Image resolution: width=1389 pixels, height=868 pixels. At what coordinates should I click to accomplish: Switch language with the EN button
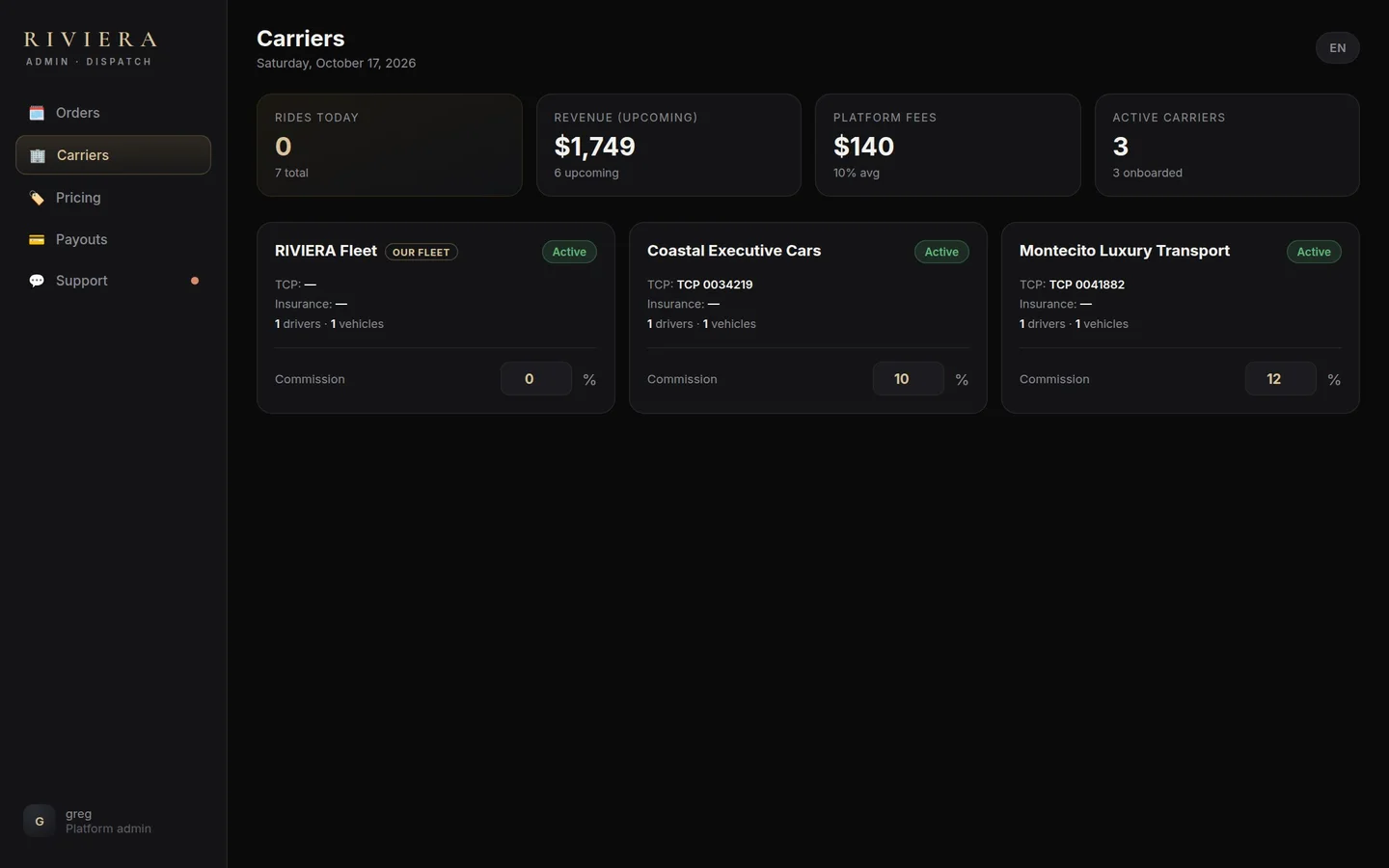point(1338,48)
